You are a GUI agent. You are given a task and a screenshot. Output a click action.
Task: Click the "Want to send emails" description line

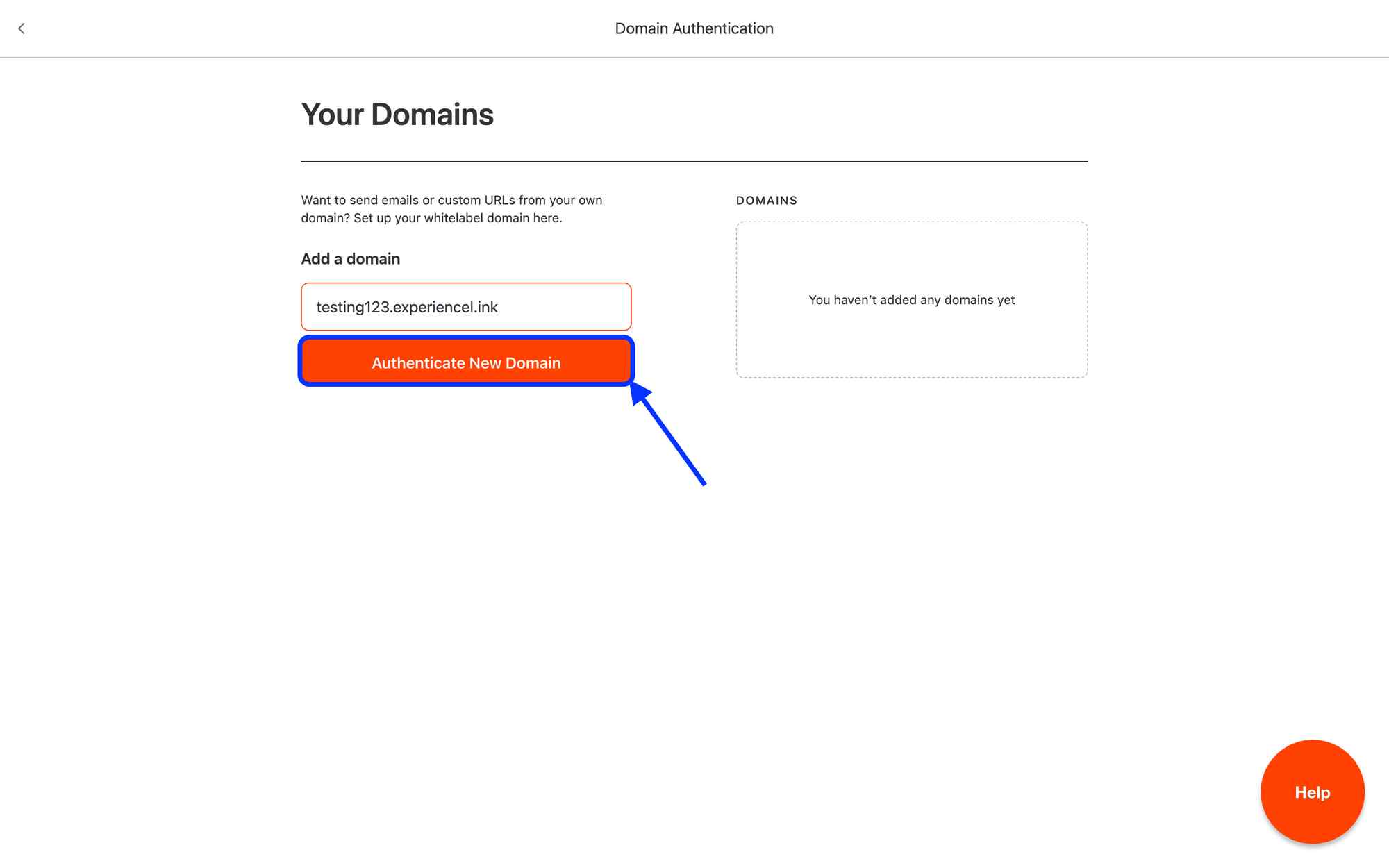pyautogui.click(x=451, y=200)
